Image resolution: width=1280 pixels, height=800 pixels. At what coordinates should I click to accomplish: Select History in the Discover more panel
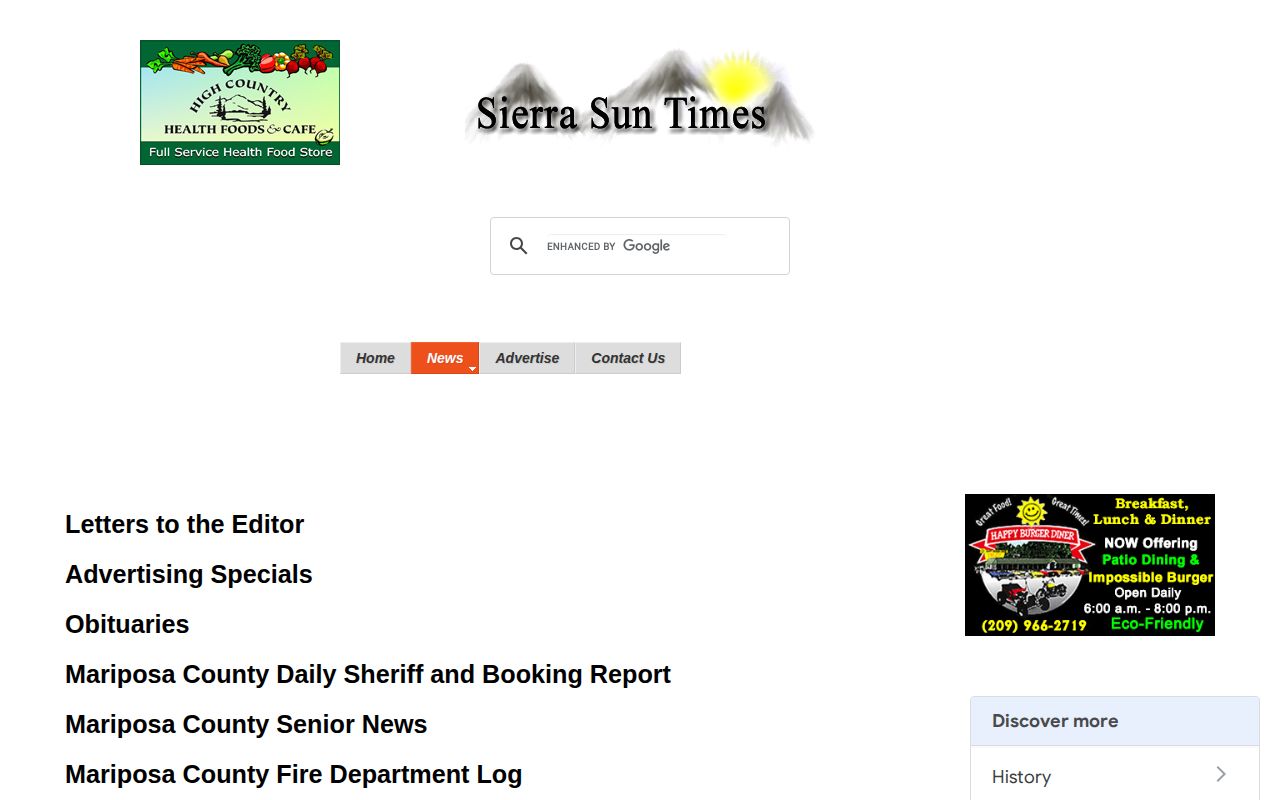pyautogui.click(x=1115, y=773)
